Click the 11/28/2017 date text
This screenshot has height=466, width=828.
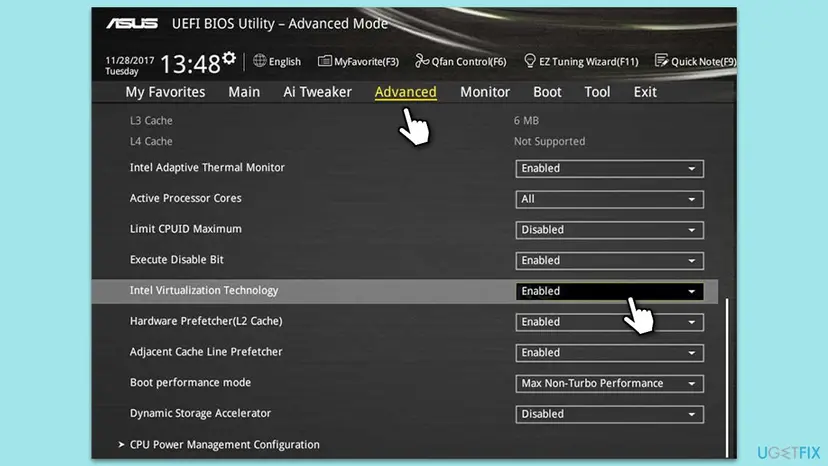coord(129,60)
